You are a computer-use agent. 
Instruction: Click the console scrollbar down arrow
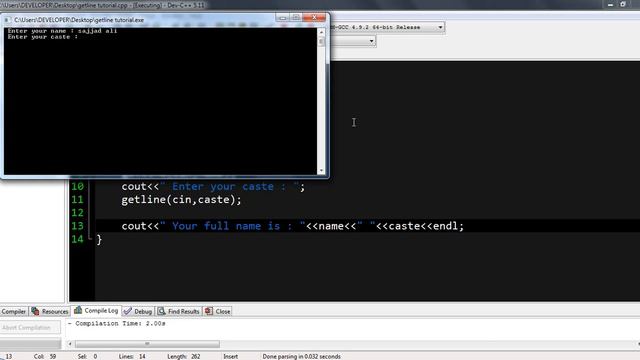pyautogui.click(x=322, y=171)
